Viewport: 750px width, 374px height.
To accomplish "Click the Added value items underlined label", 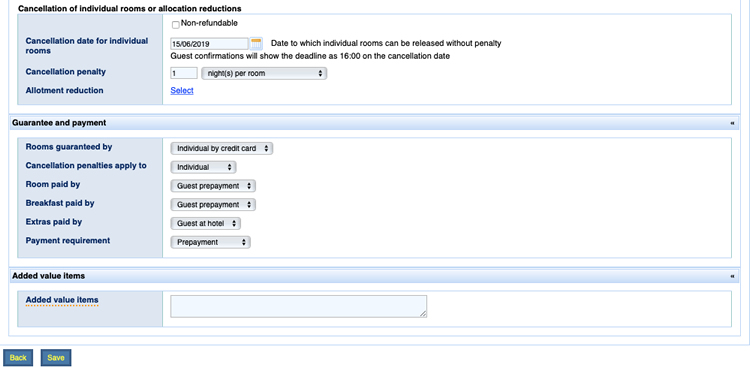I will [x=62, y=300].
